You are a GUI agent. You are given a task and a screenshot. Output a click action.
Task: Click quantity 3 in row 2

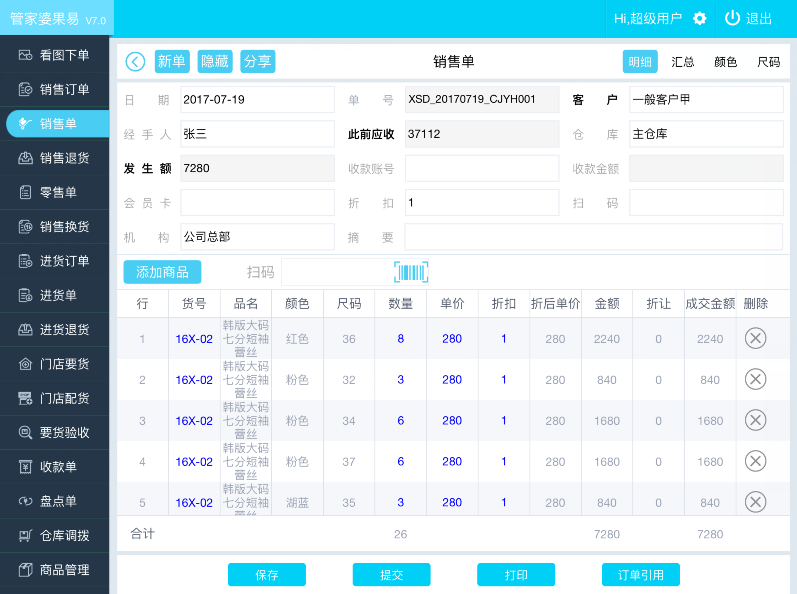(401, 380)
